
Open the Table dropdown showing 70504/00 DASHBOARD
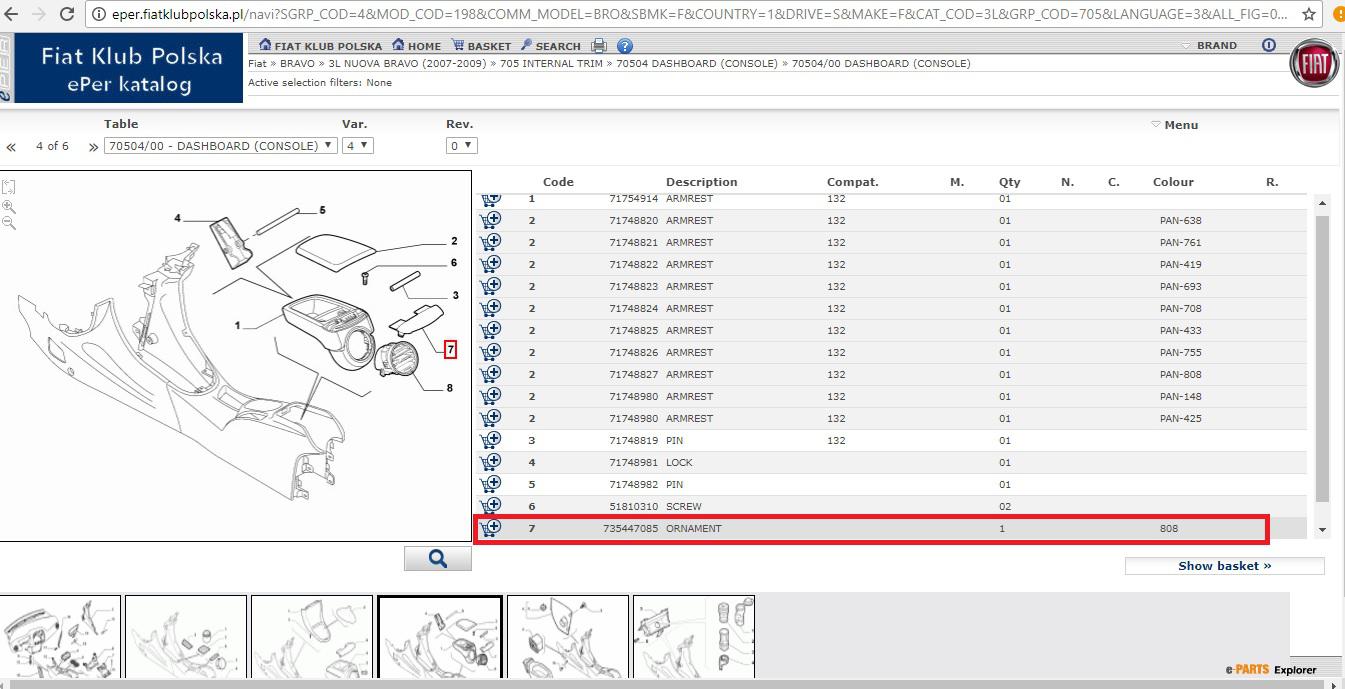pos(220,145)
